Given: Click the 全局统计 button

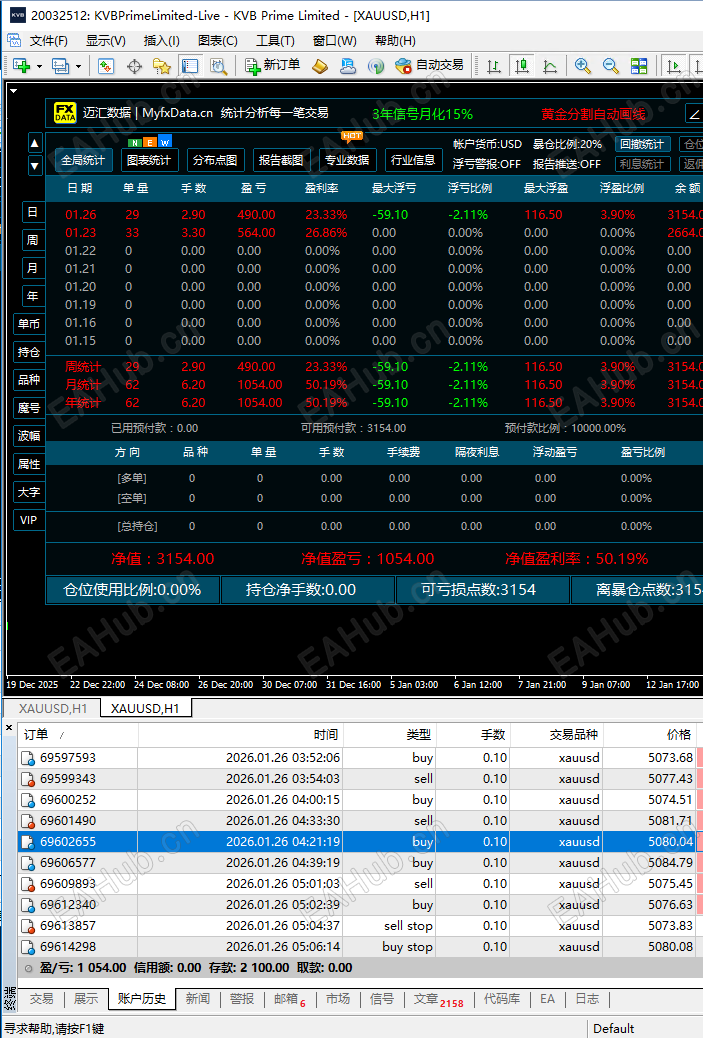Looking at the screenshot, I should 83,160.
